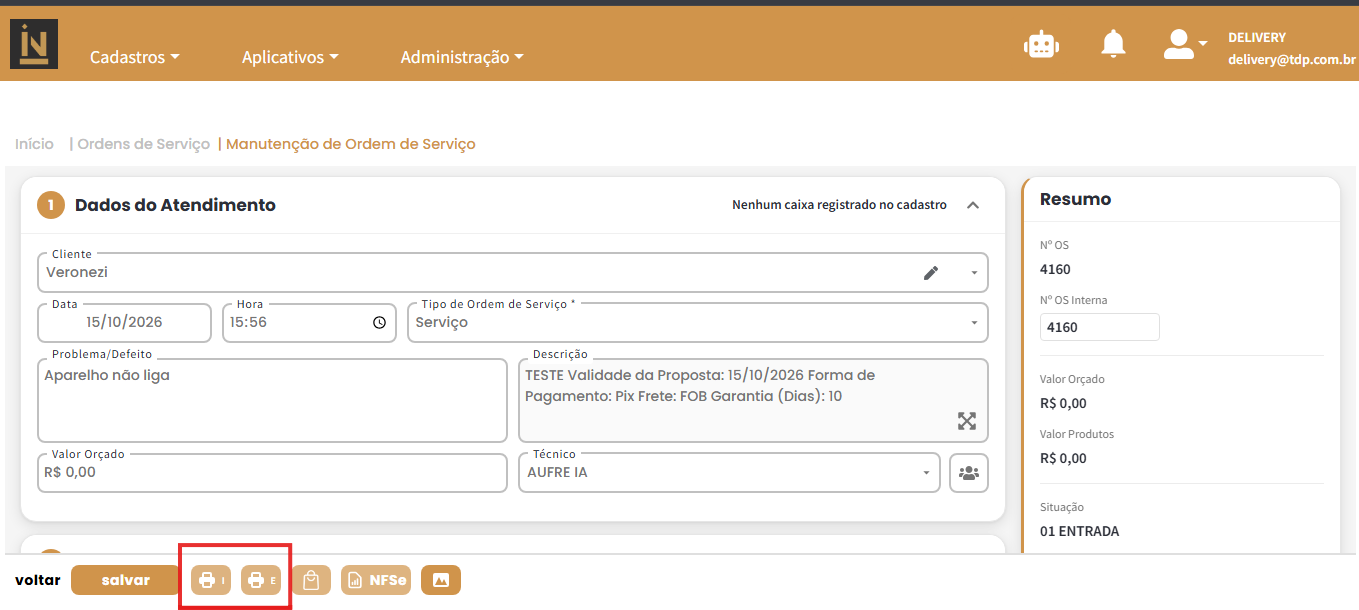Image resolution: width=1359 pixels, height=610 pixels.
Task: Open the technicians group button
Action: 968,473
